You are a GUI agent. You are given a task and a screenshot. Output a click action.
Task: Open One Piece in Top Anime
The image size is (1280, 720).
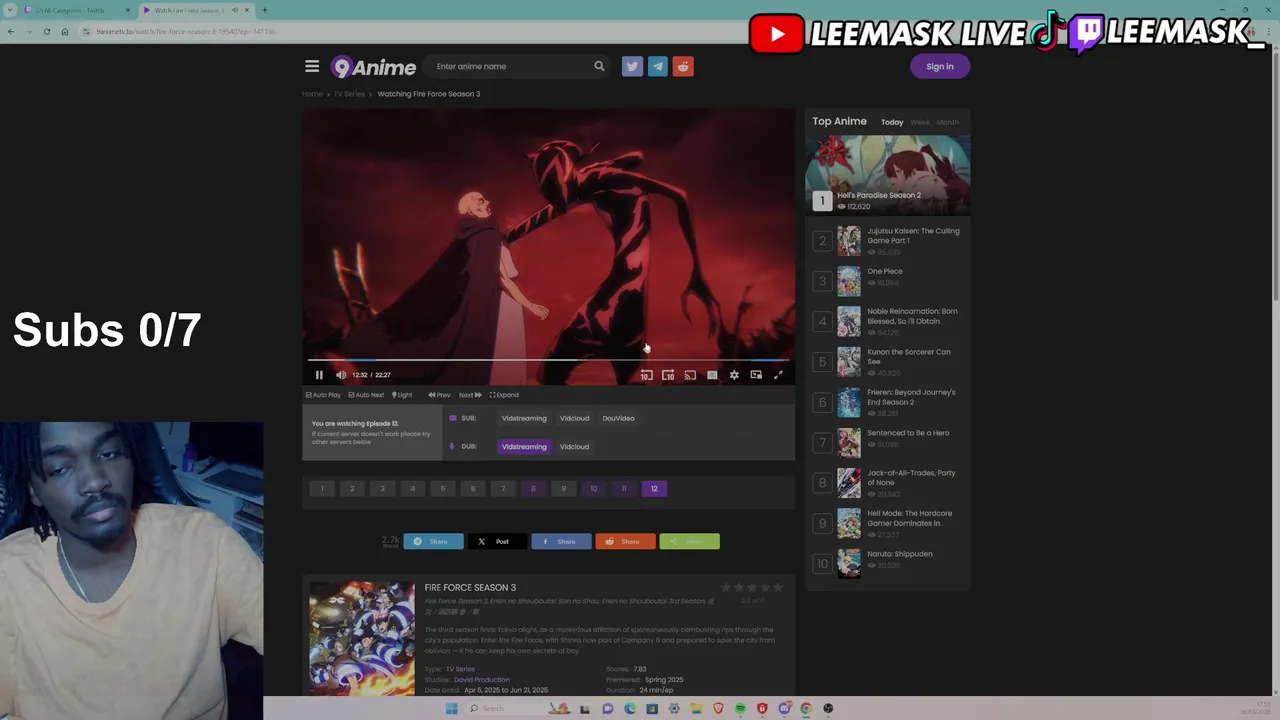point(885,271)
